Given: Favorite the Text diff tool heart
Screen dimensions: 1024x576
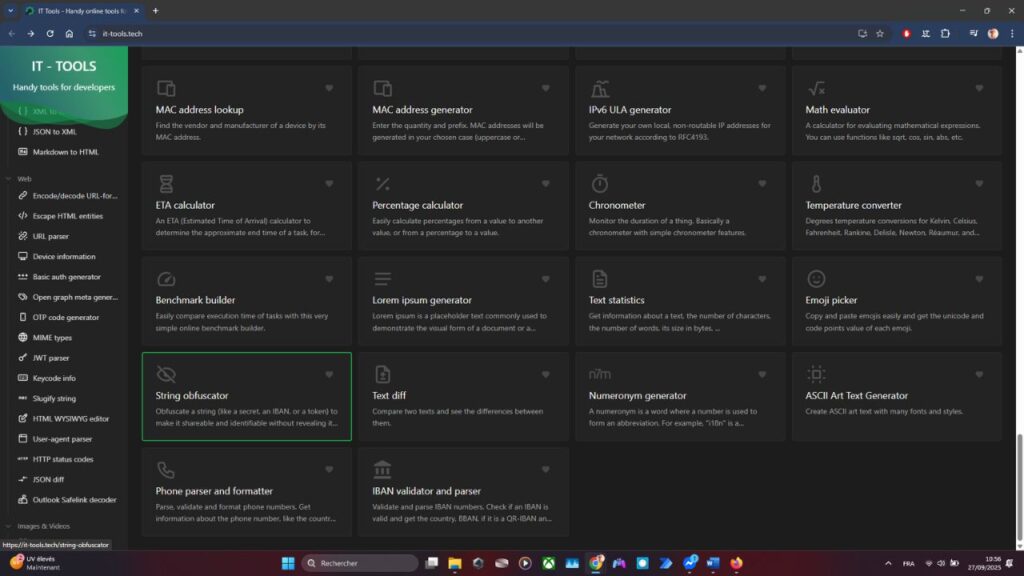Looking at the screenshot, I should 545,375.
